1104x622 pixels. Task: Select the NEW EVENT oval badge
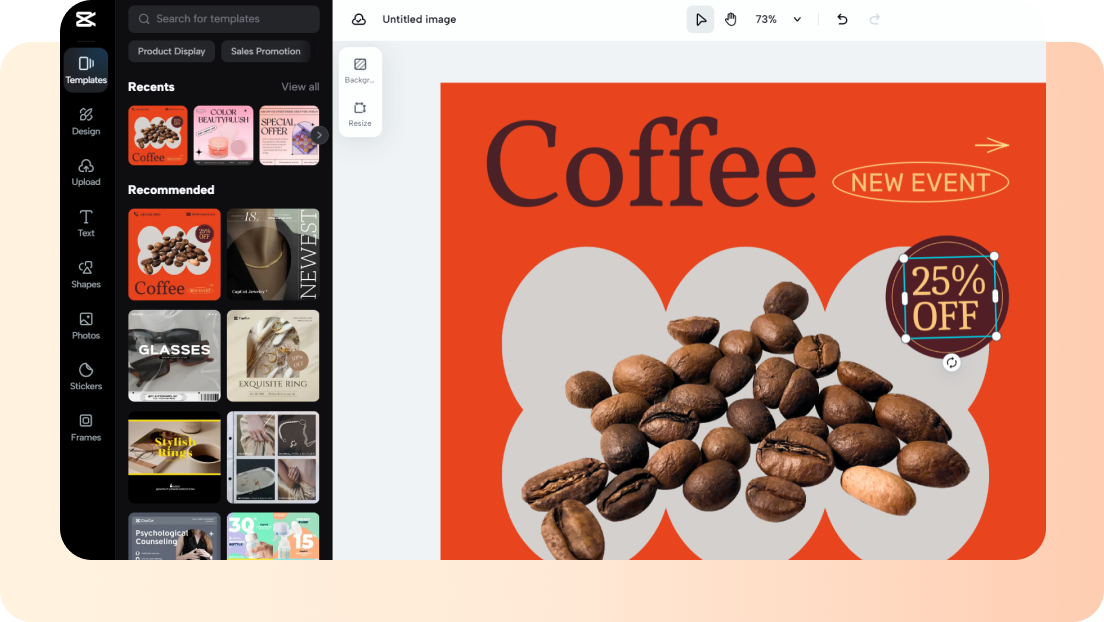[x=920, y=182]
